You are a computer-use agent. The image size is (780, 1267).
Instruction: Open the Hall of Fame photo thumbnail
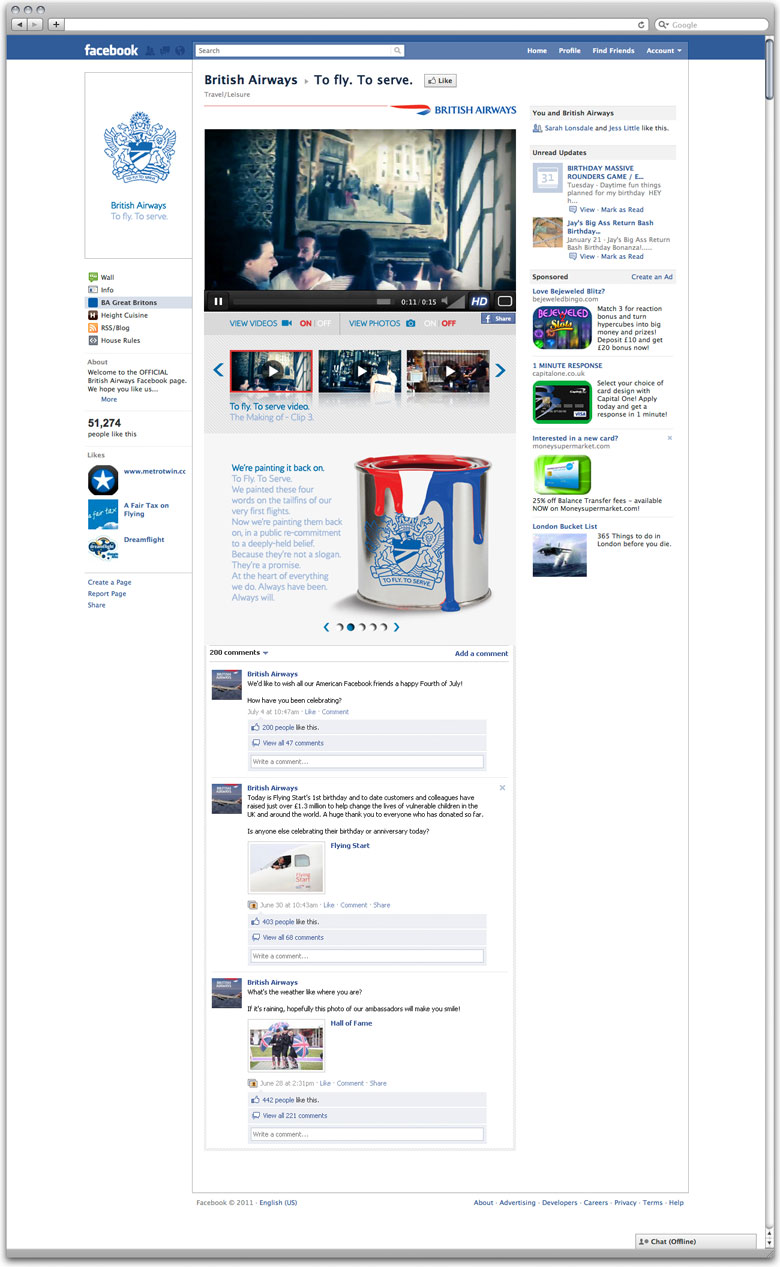pos(286,1046)
